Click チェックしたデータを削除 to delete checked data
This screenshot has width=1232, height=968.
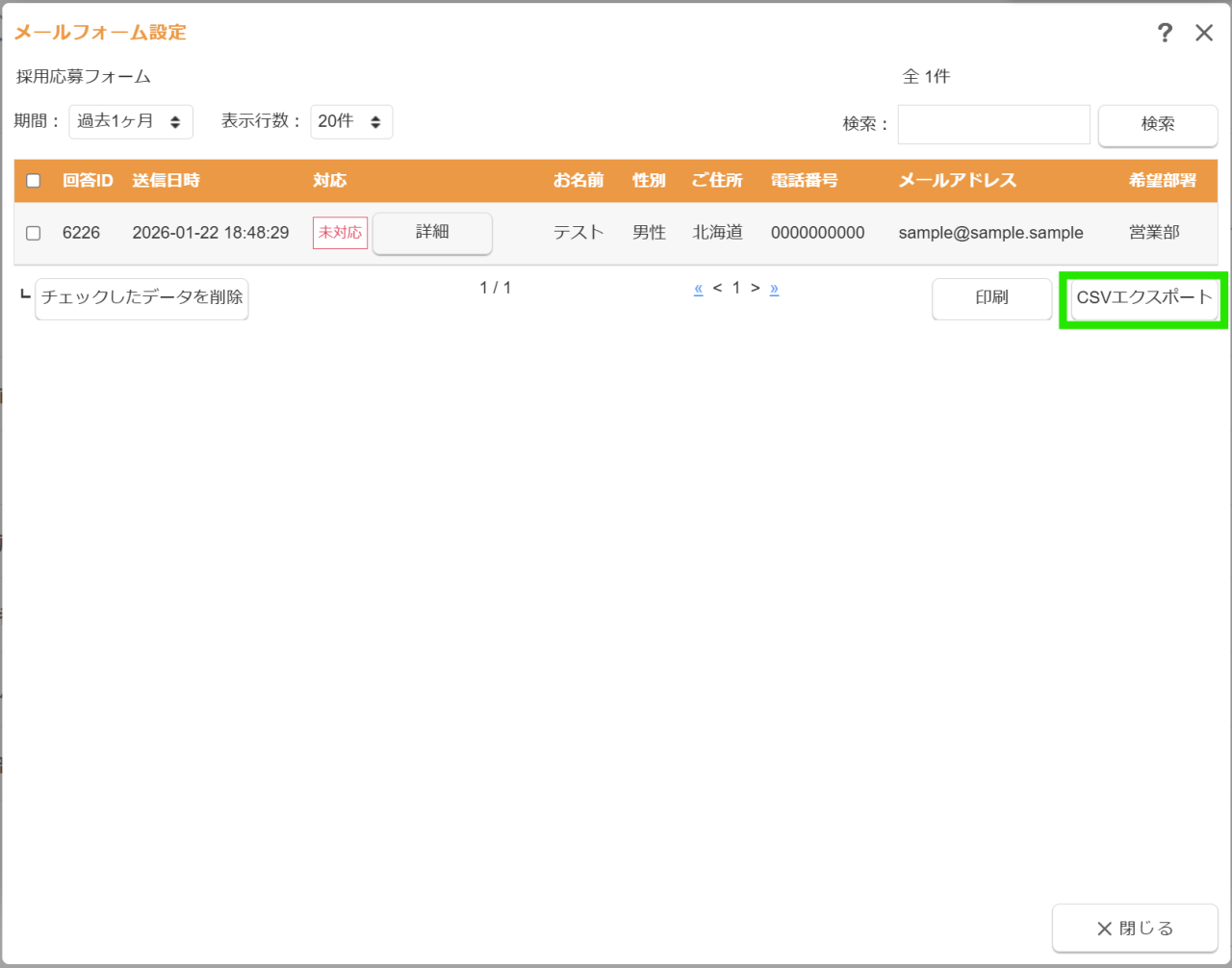[x=141, y=298]
